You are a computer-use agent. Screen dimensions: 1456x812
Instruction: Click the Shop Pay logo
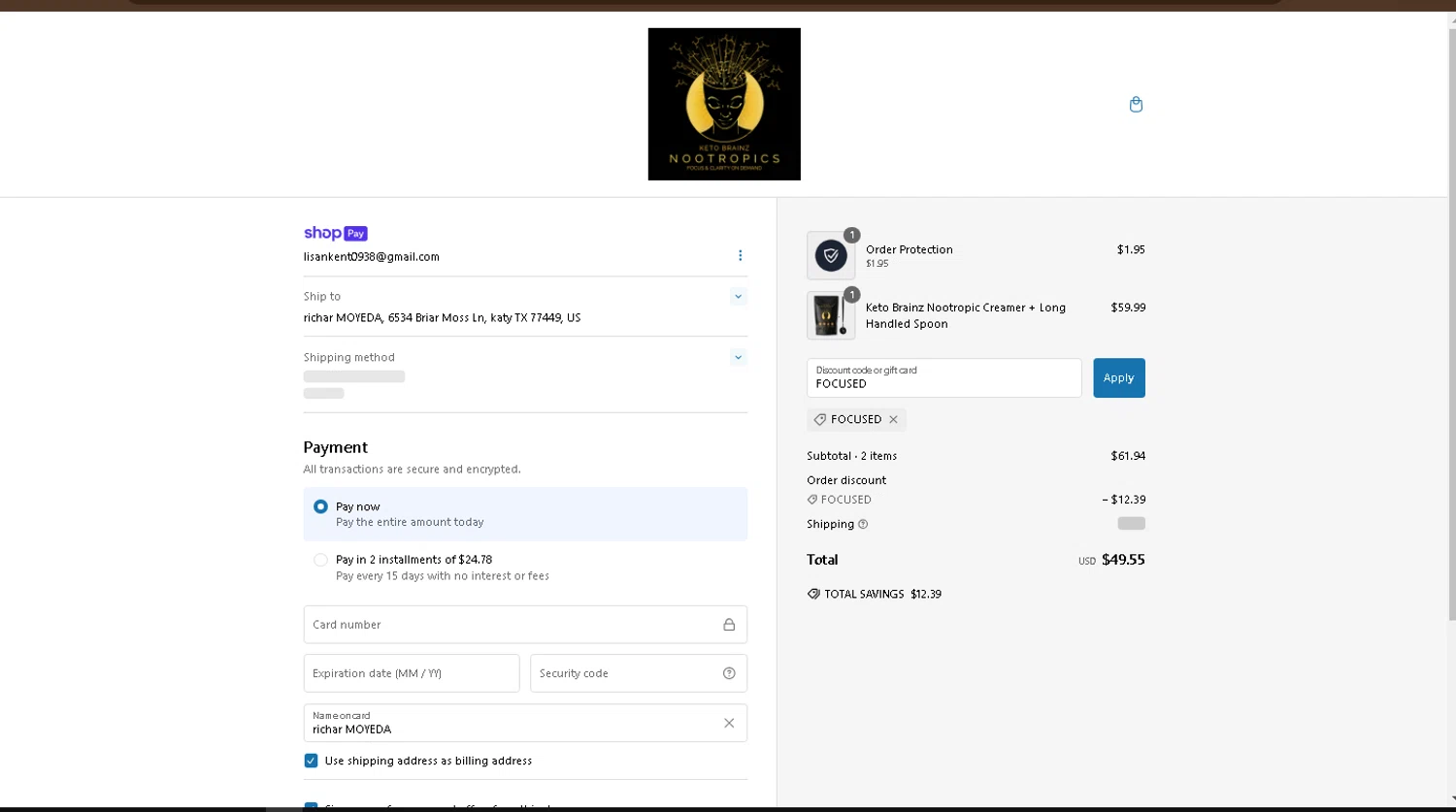click(335, 233)
